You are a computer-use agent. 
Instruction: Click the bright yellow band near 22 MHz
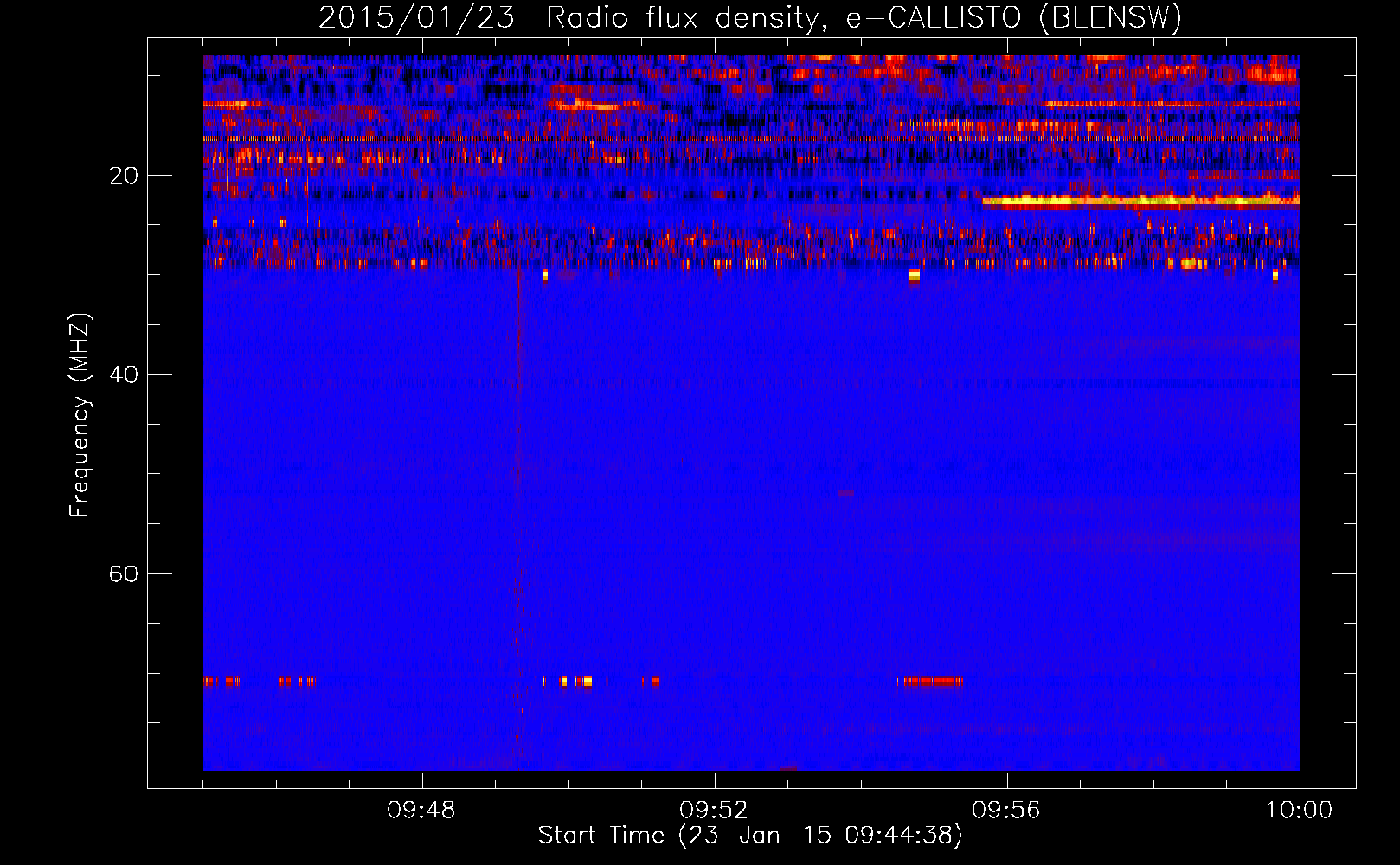coord(1140,202)
